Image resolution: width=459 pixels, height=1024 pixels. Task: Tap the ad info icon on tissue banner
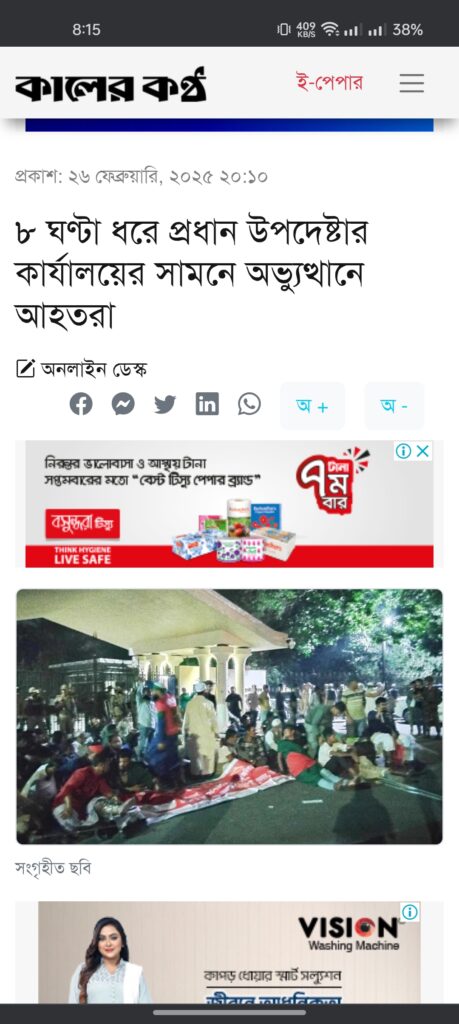404,451
